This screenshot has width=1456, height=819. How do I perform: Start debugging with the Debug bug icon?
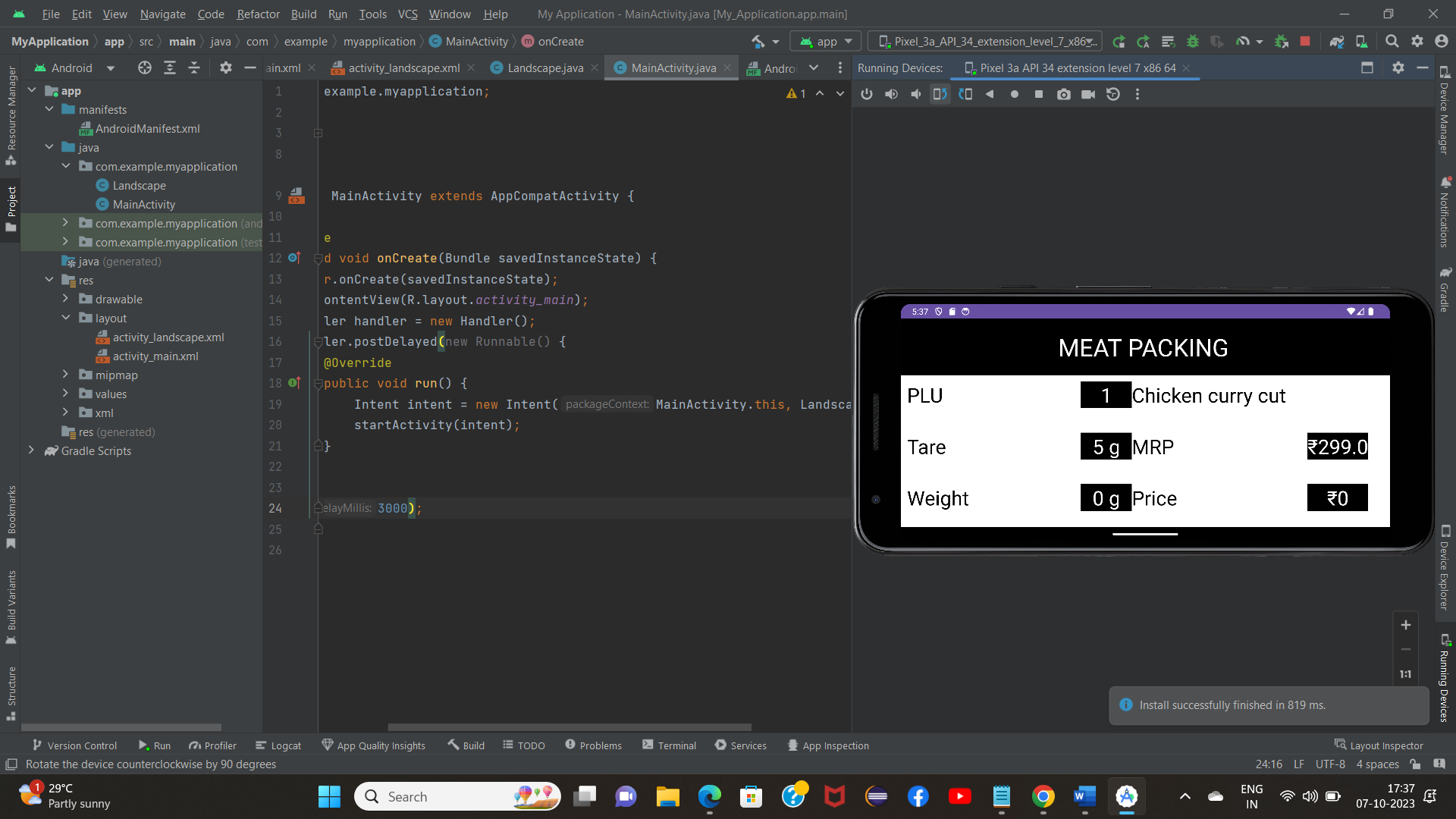point(1193,41)
